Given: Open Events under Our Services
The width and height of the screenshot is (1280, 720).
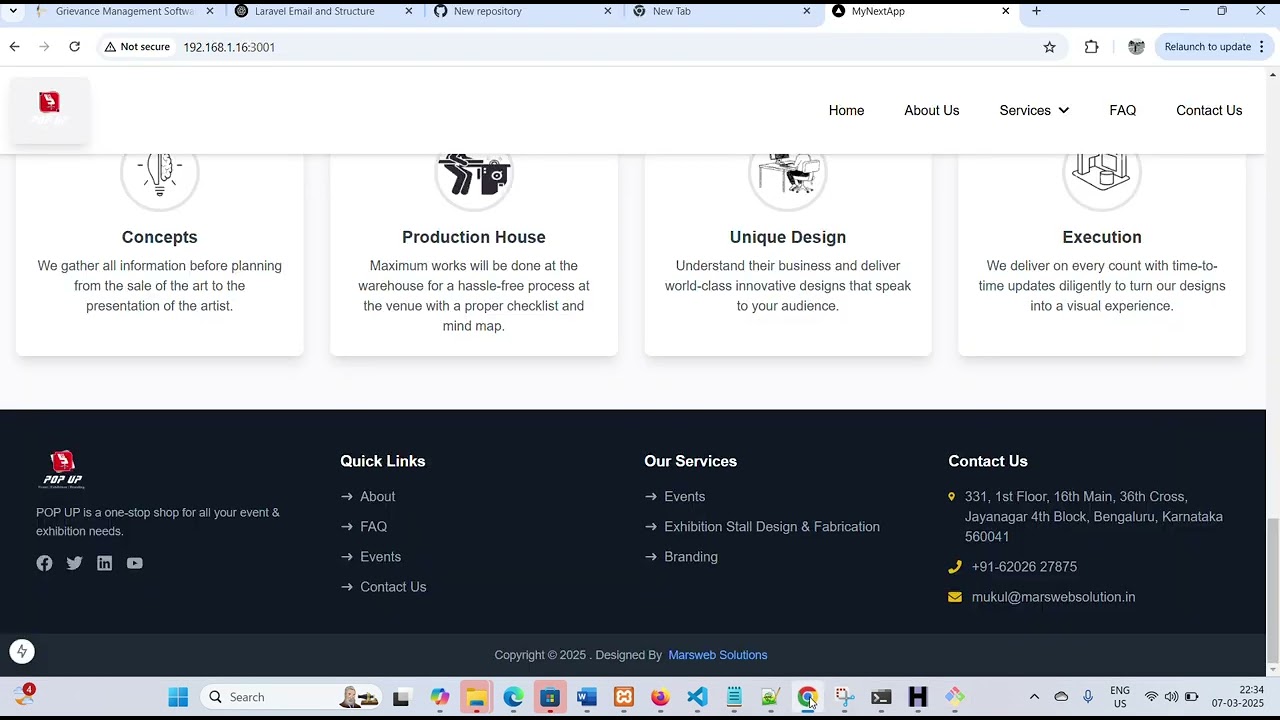Looking at the screenshot, I should coord(684,497).
